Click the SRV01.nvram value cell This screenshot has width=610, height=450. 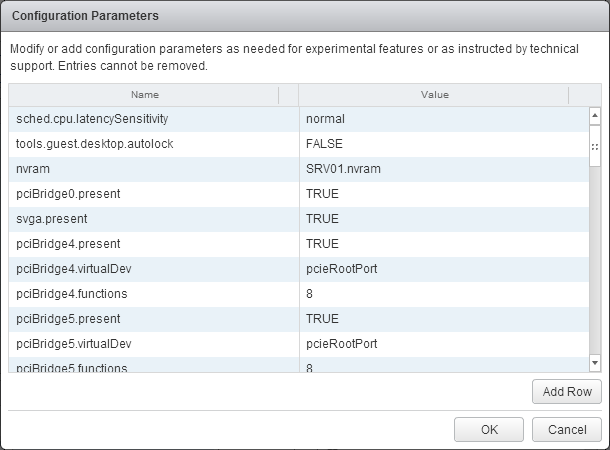coord(343,169)
